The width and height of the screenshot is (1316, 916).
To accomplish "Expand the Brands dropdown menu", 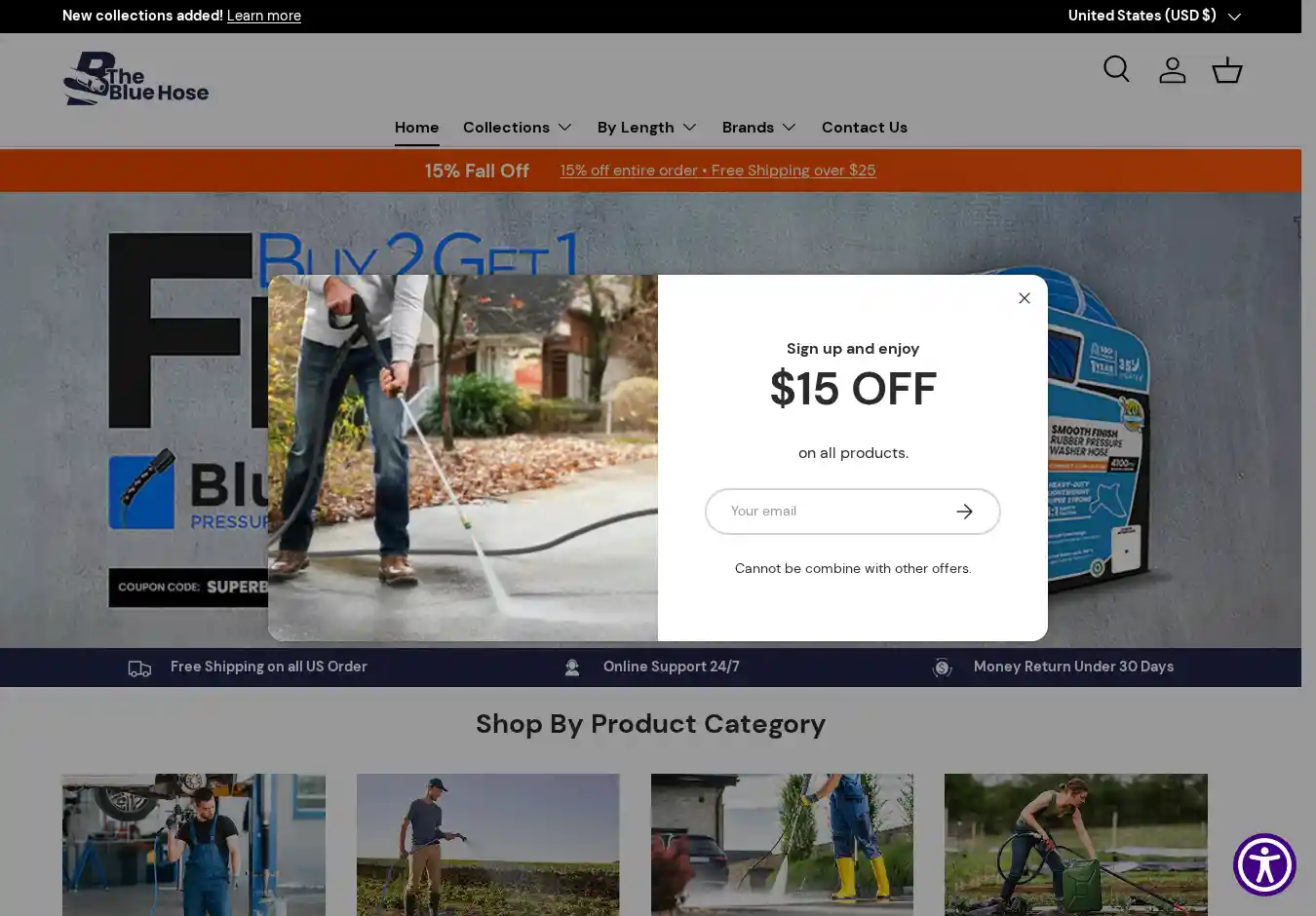I will tap(759, 128).
